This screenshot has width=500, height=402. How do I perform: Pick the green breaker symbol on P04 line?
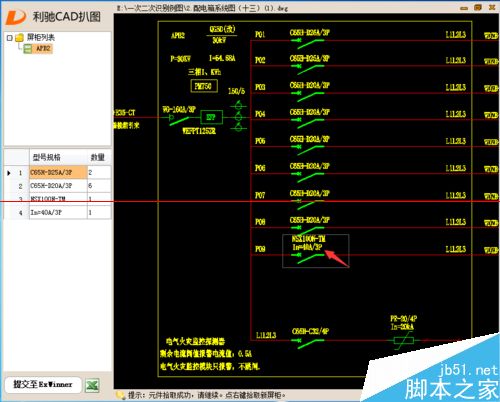307,123
